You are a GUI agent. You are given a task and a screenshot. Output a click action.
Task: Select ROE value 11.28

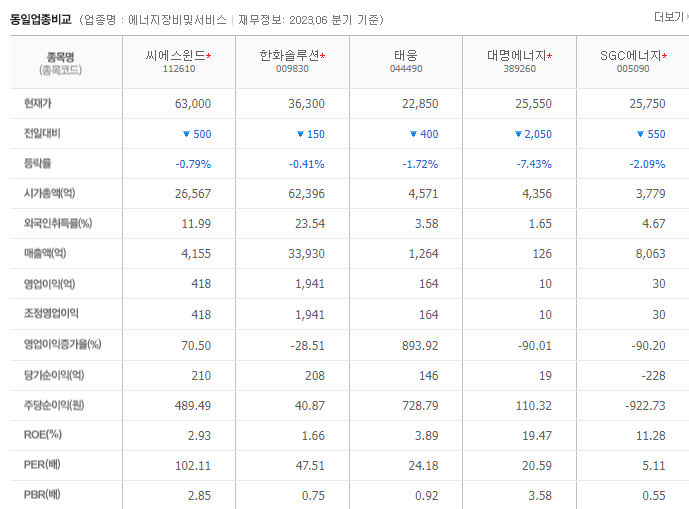651,436
